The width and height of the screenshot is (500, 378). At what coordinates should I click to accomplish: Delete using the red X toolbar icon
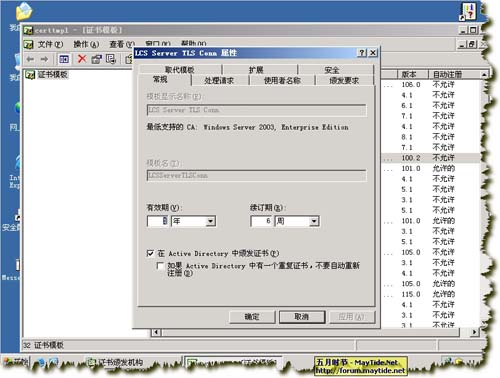point(82,59)
